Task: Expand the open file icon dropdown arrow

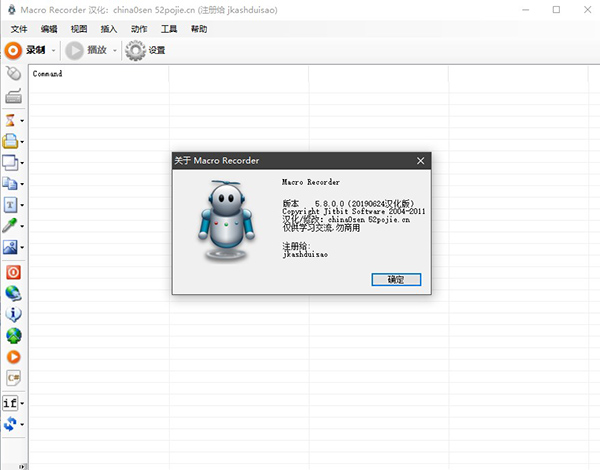Action: click(22, 142)
